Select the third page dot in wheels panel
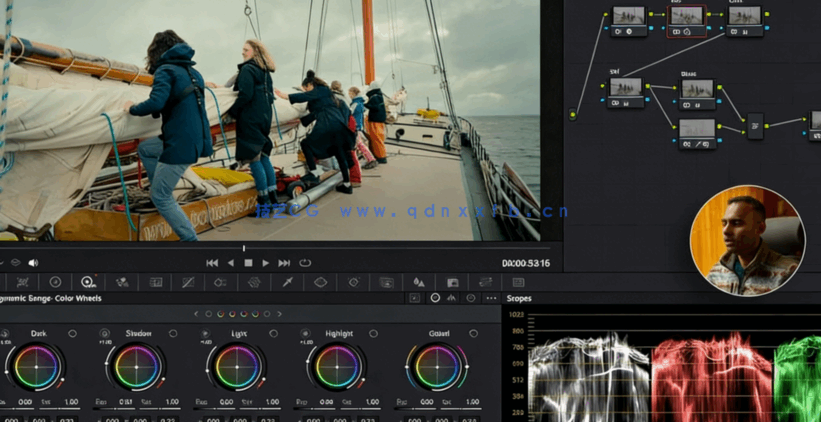Viewport: 821px width, 422px height. coord(232,314)
